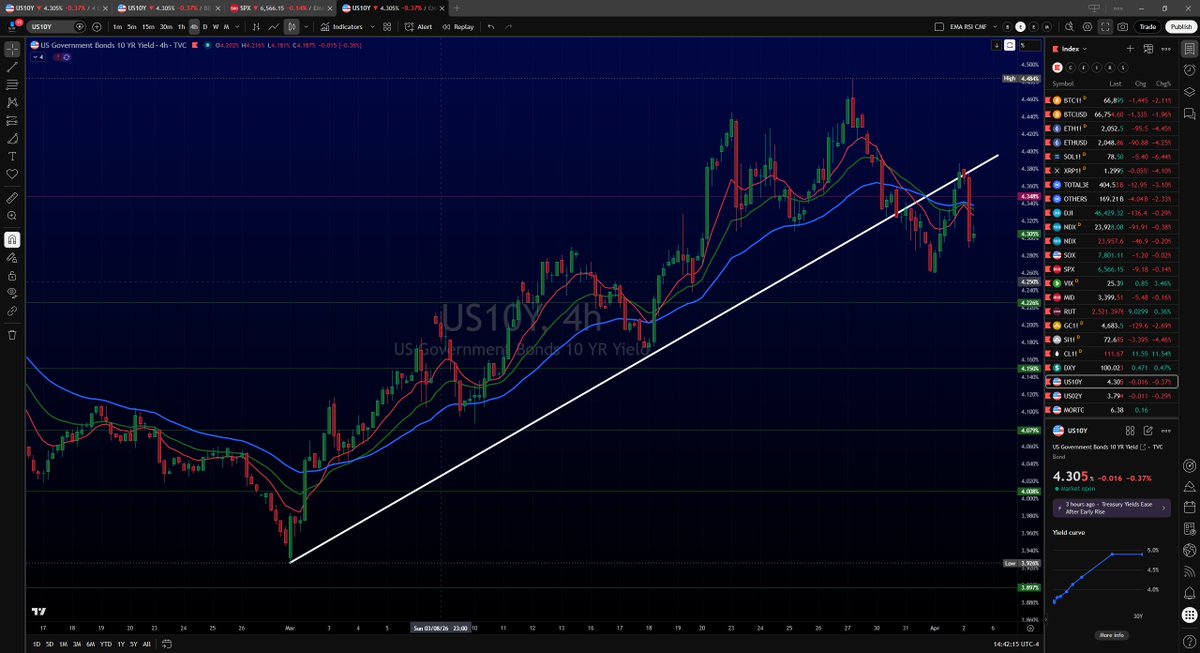The height and width of the screenshot is (653, 1200).
Task: Select the 1m timeframe
Action: point(118,27)
